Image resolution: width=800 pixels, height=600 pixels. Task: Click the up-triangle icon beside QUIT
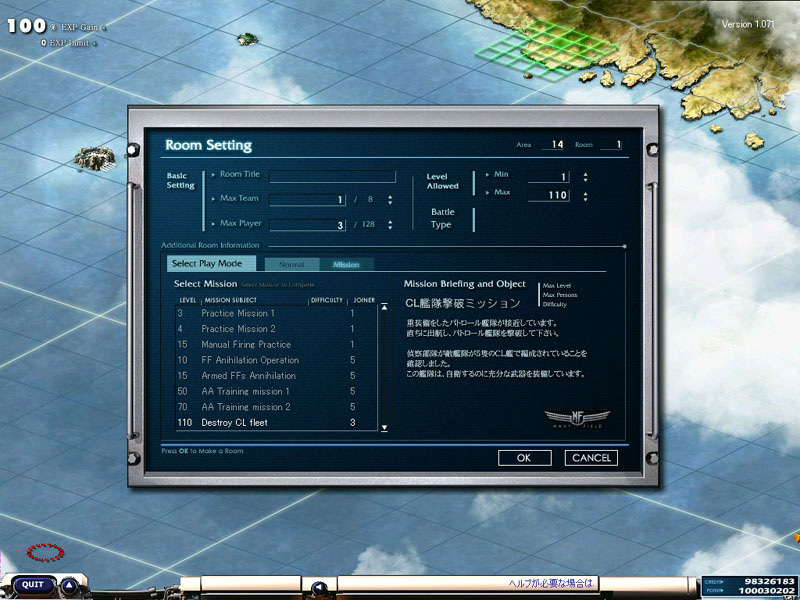pos(69,585)
